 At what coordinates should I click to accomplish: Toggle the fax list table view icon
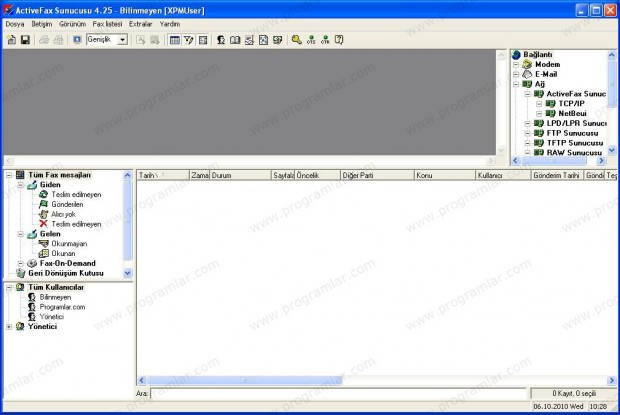174,40
